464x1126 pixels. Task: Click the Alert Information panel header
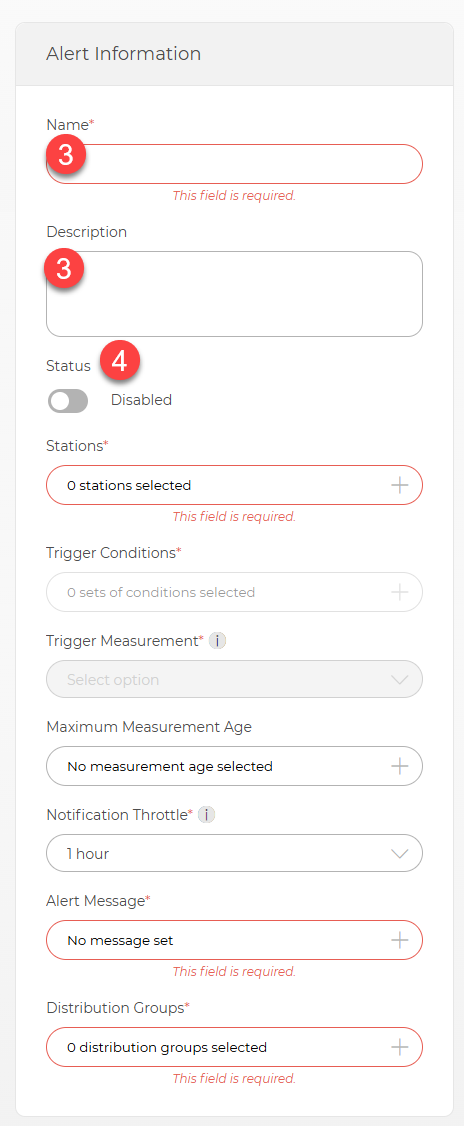click(234, 54)
